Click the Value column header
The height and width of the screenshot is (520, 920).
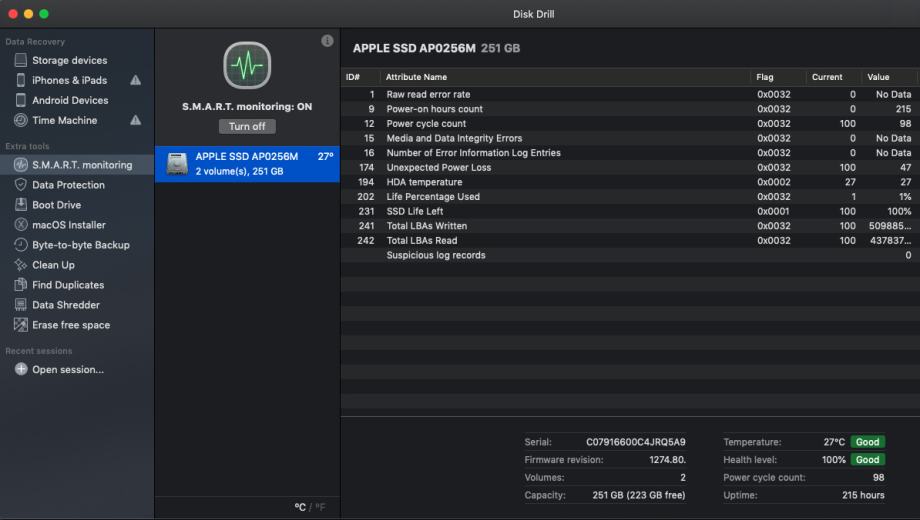tap(879, 77)
